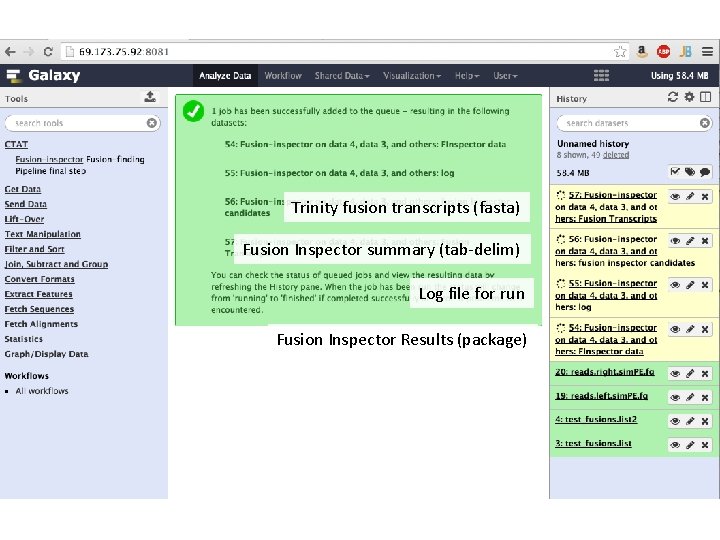Click the Galaxy logo
This screenshot has height=540, width=720.
click(44, 75)
